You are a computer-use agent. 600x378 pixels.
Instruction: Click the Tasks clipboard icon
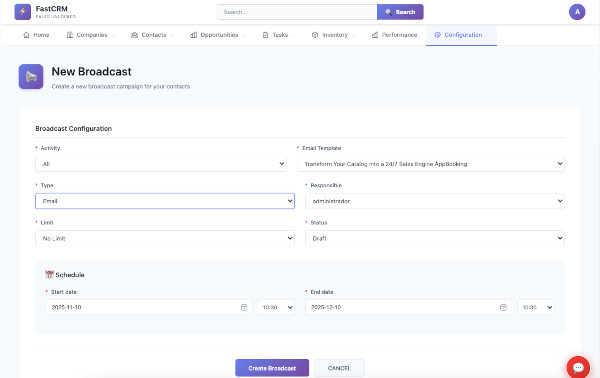(266, 35)
